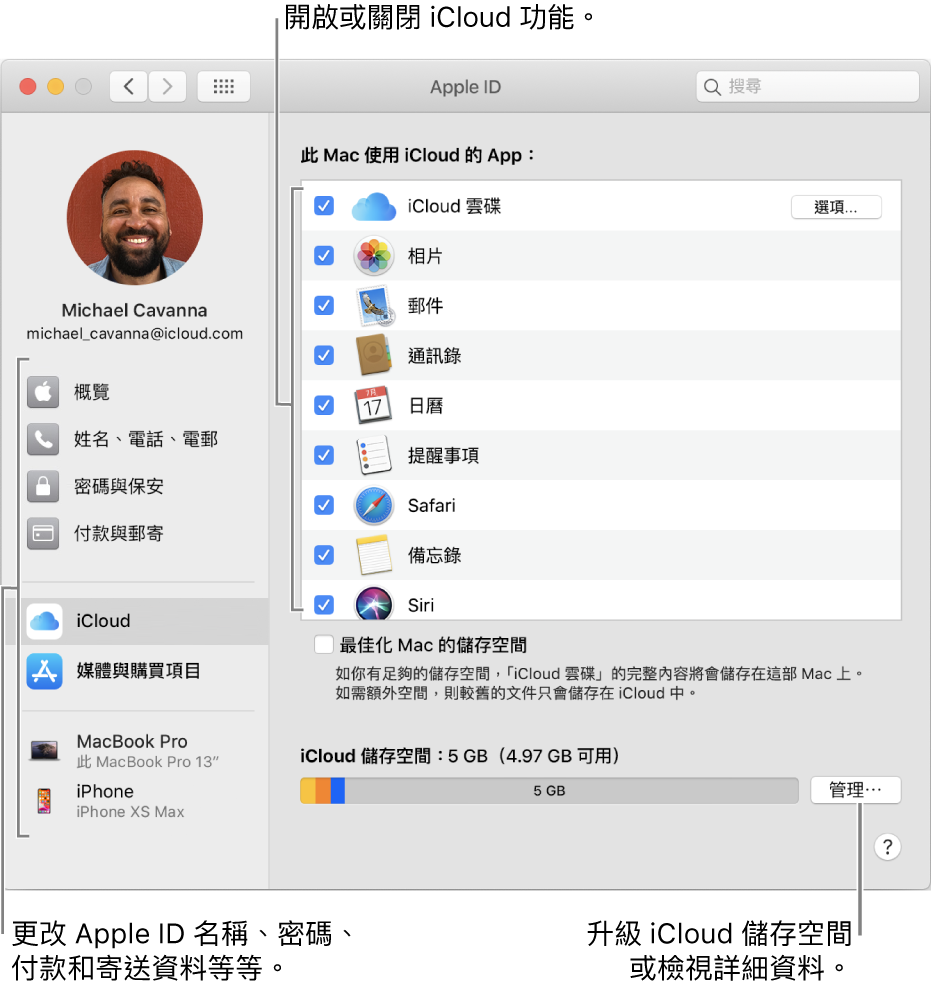Toggle the 相片 checkbox

point(324,256)
